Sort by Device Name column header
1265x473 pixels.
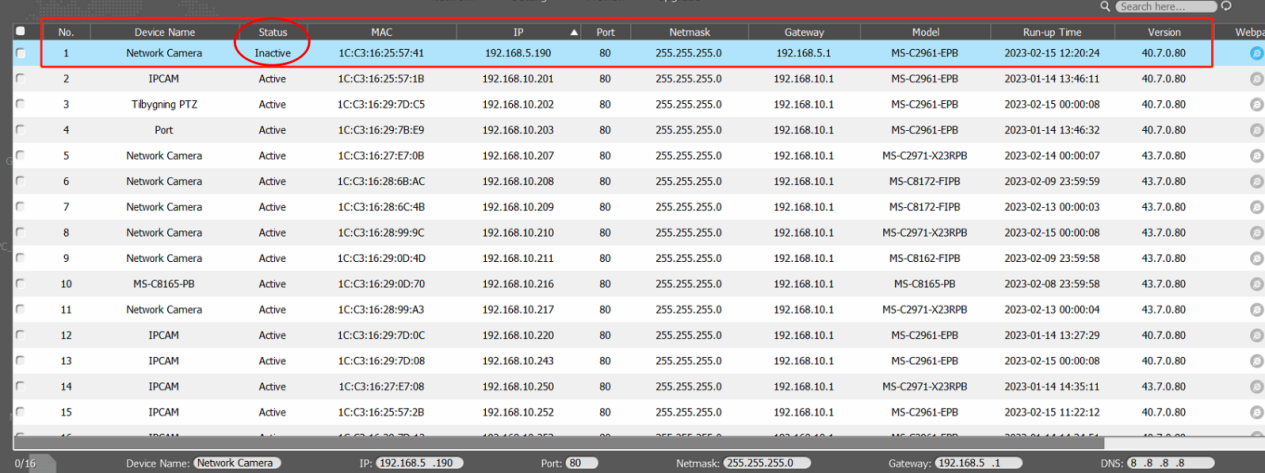[164, 32]
